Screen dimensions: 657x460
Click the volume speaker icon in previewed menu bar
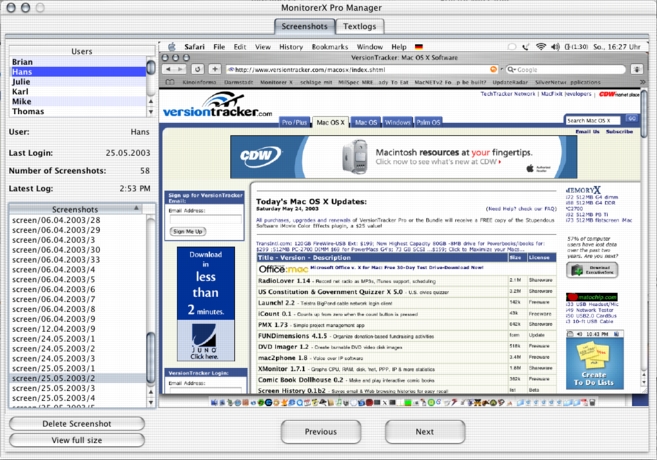click(556, 47)
